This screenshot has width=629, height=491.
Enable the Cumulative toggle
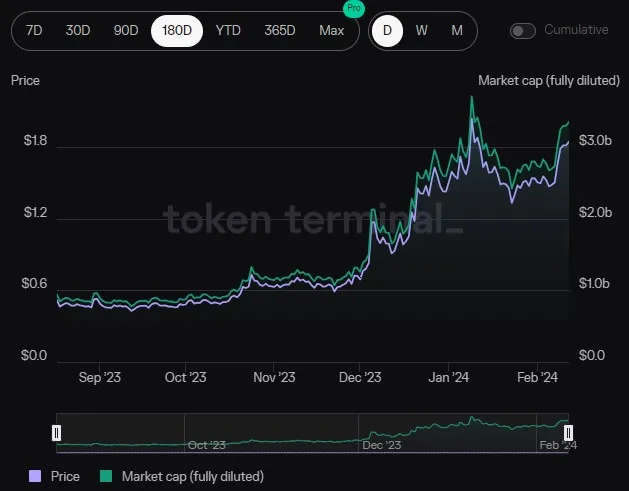pyautogui.click(x=523, y=30)
